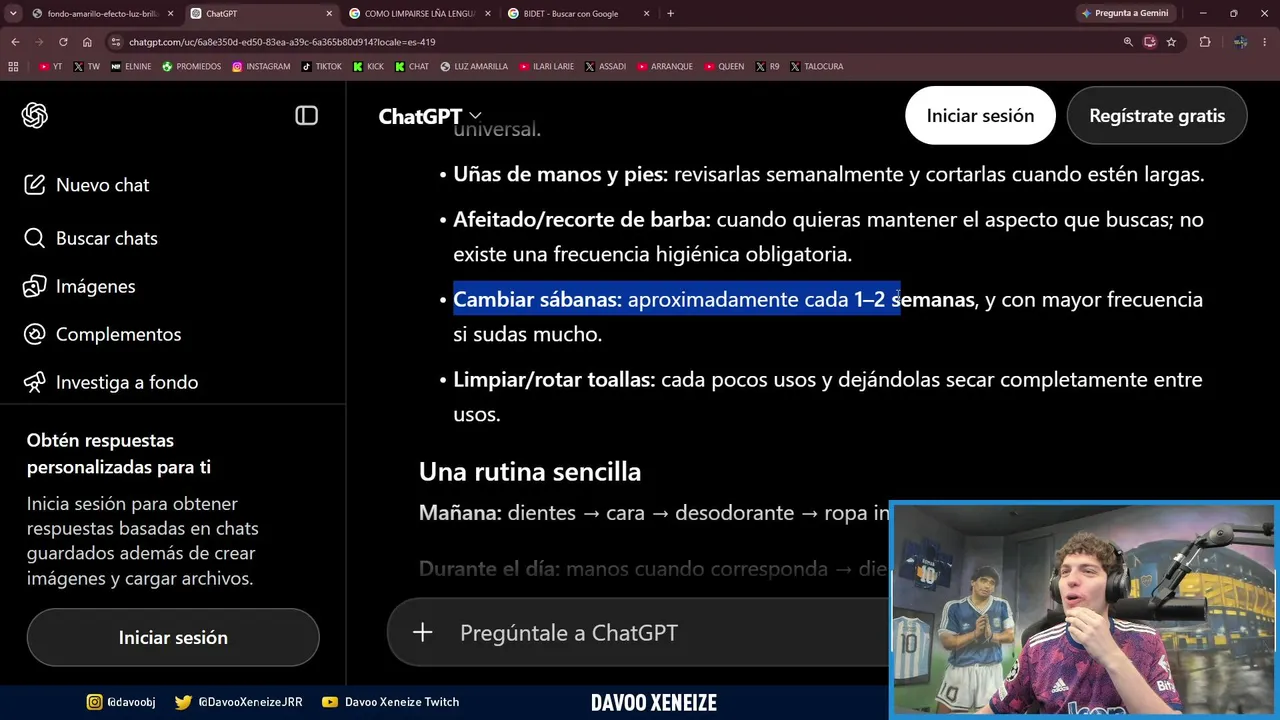1280x720 pixels.
Task: Open the QUEEN bookmark
Action: (724, 67)
